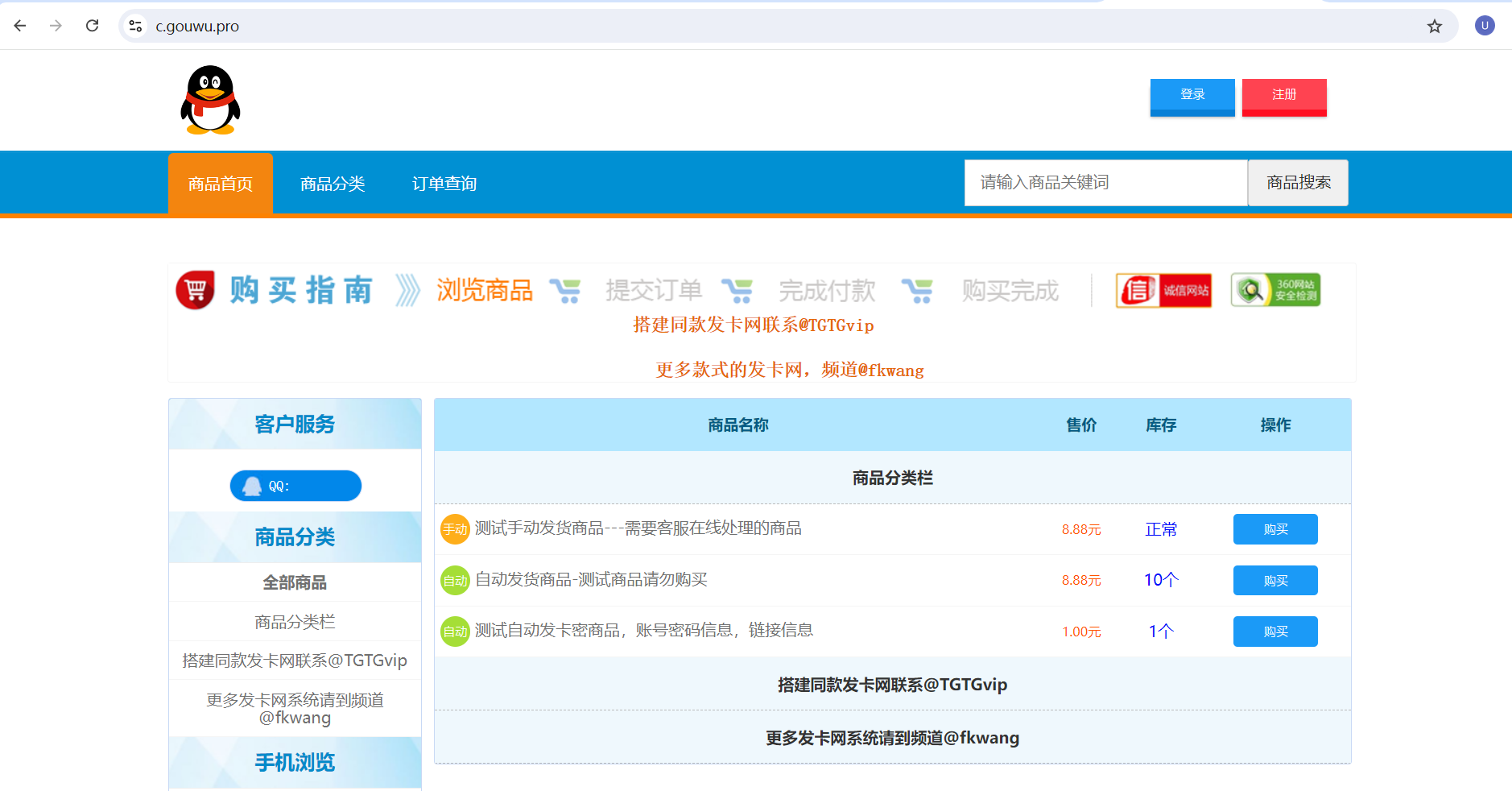
Task: Open 测试自动发卡密商品 product name
Action: [644, 630]
